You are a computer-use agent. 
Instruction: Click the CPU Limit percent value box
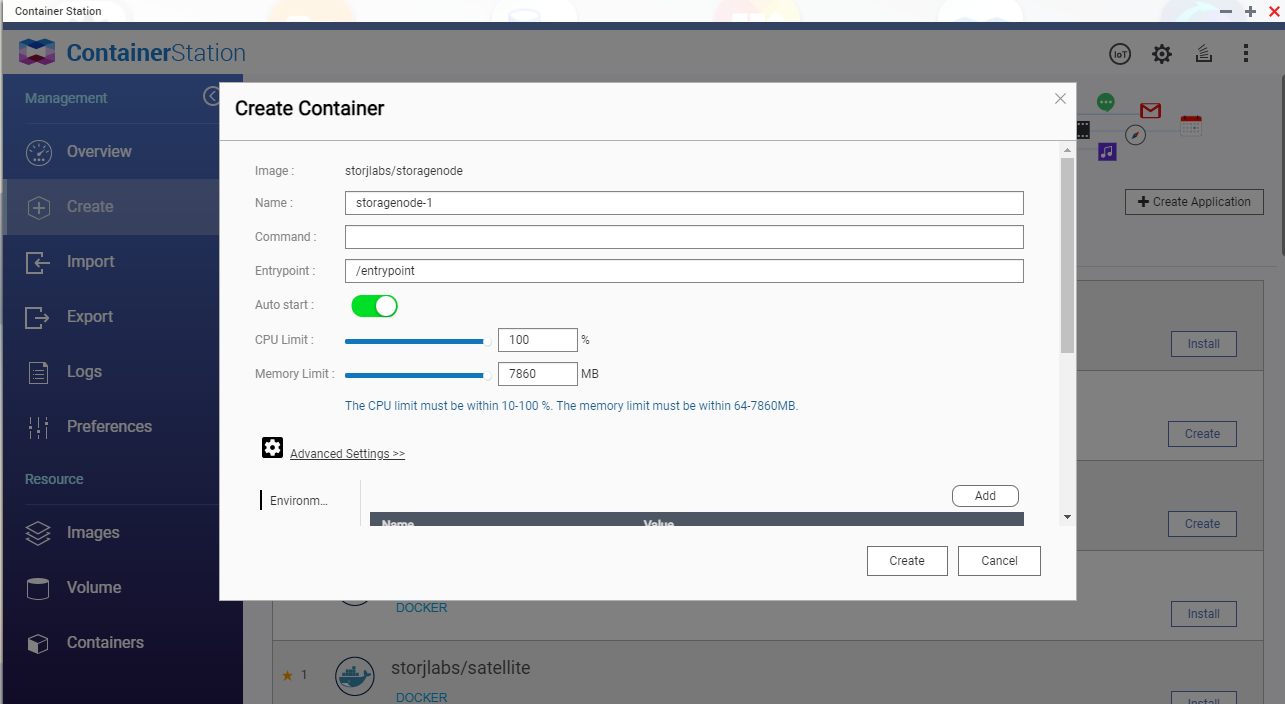pyautogui.click(x=538, y=340)
